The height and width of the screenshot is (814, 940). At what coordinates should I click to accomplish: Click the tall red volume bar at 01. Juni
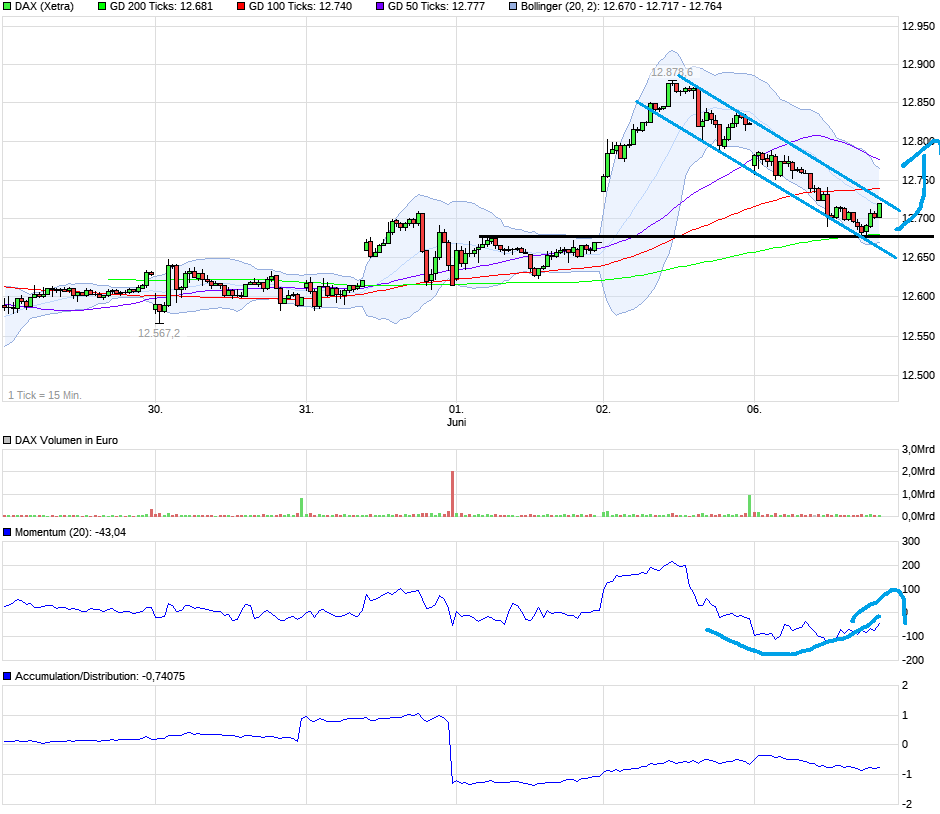pyautogui.click(x=453, y=493)
